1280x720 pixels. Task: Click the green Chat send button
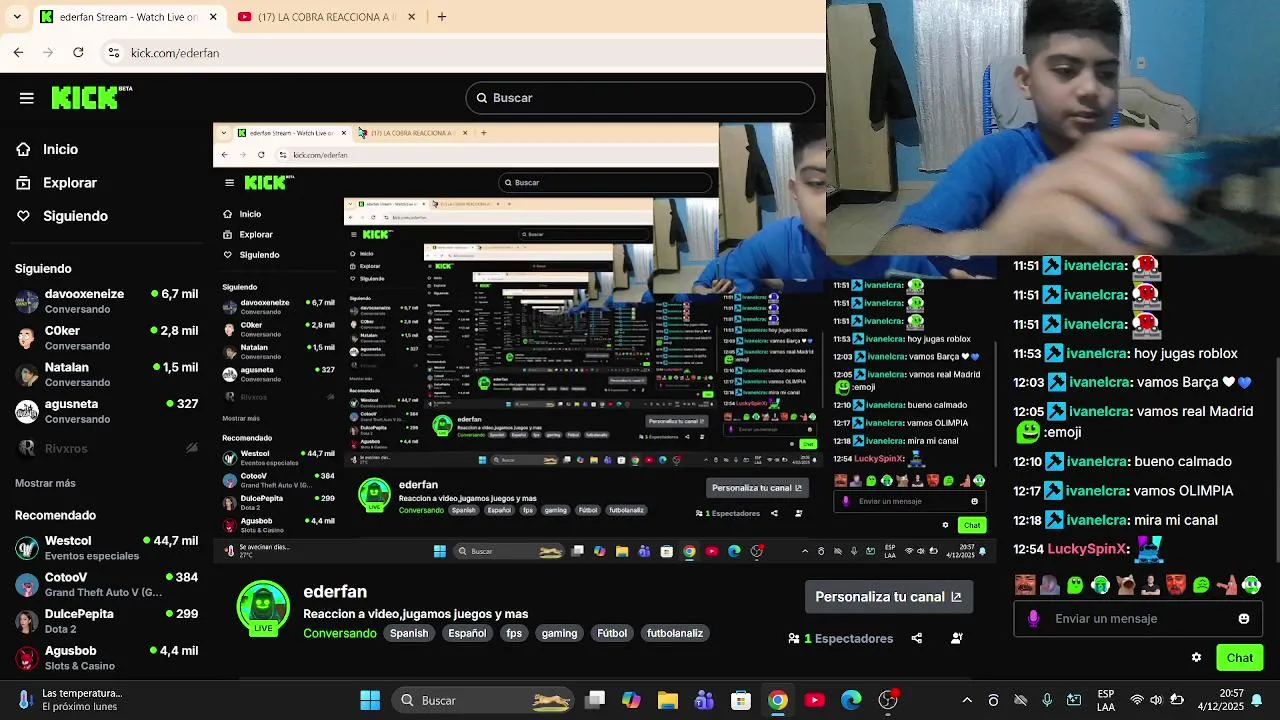click(x=1240, y=657)
